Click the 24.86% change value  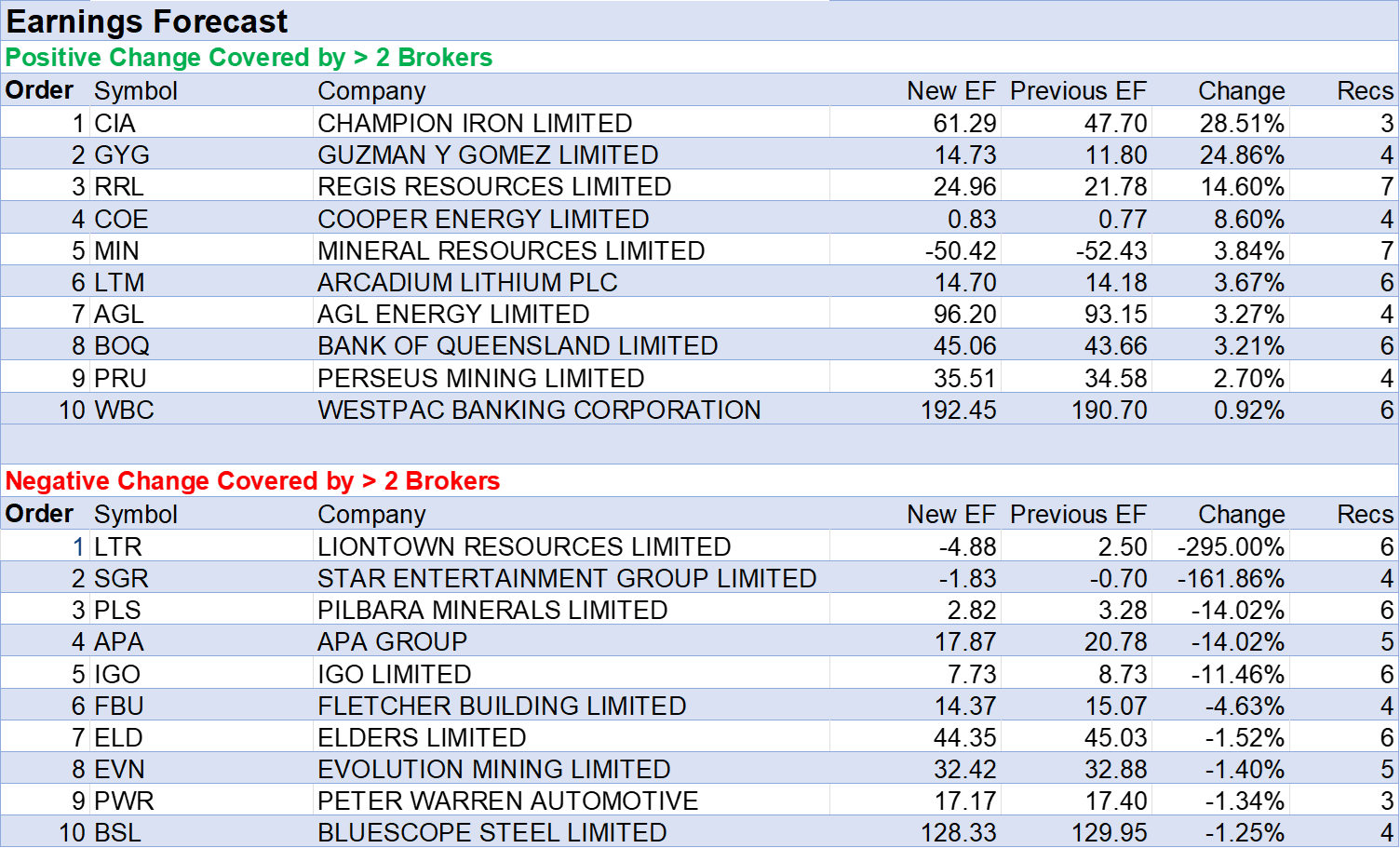pos(1242,155)
